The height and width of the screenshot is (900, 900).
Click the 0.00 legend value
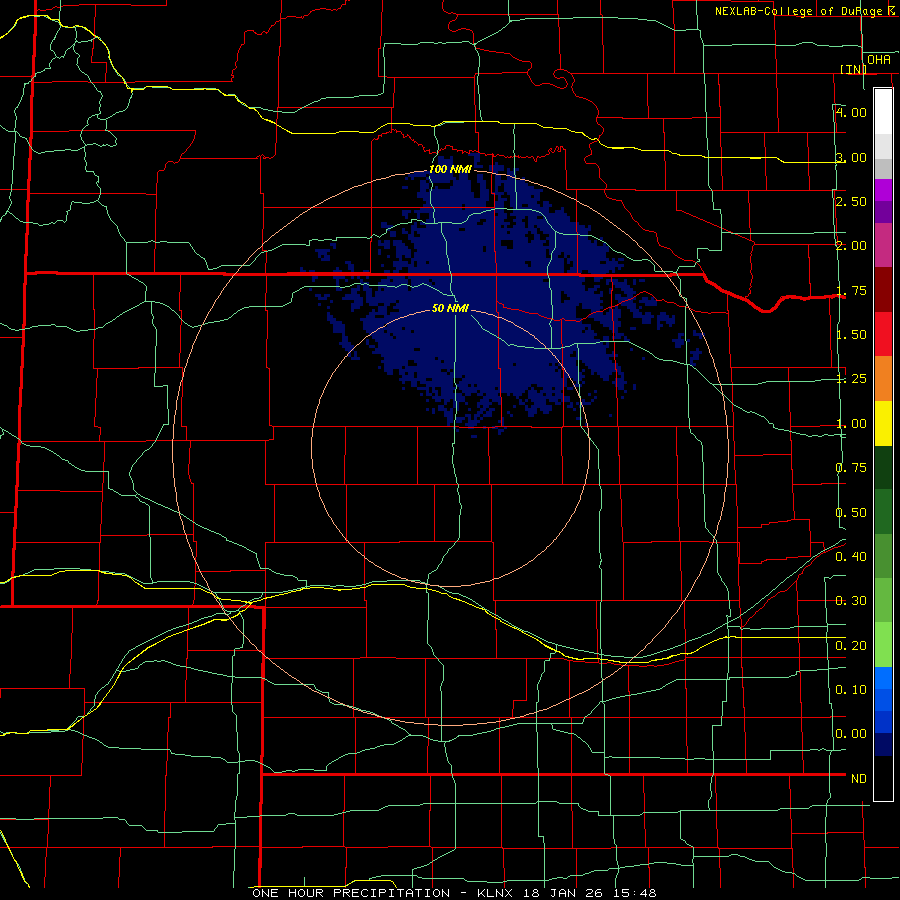pos(851,734)
